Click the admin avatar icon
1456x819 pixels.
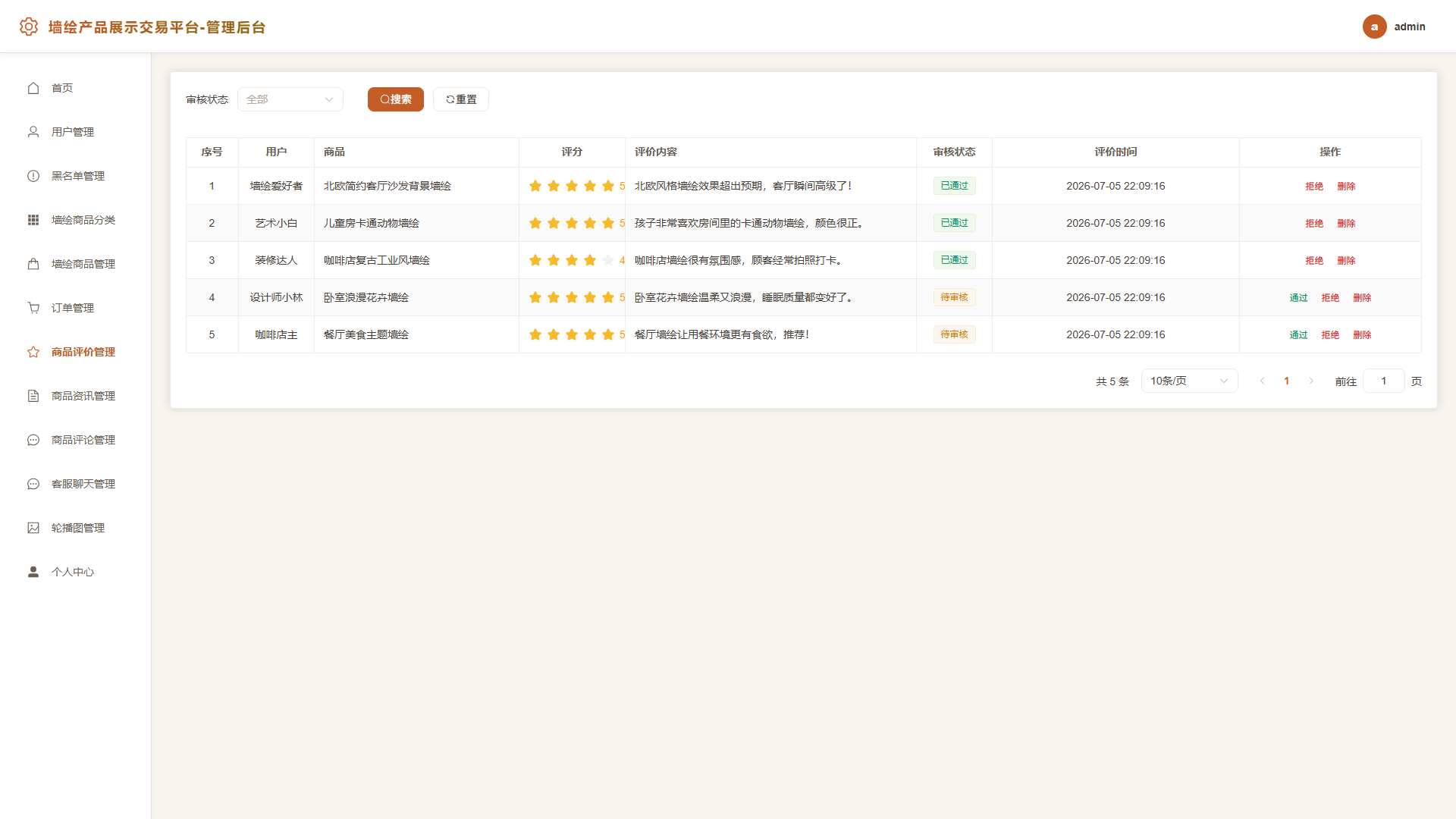tap(1374, 27)
